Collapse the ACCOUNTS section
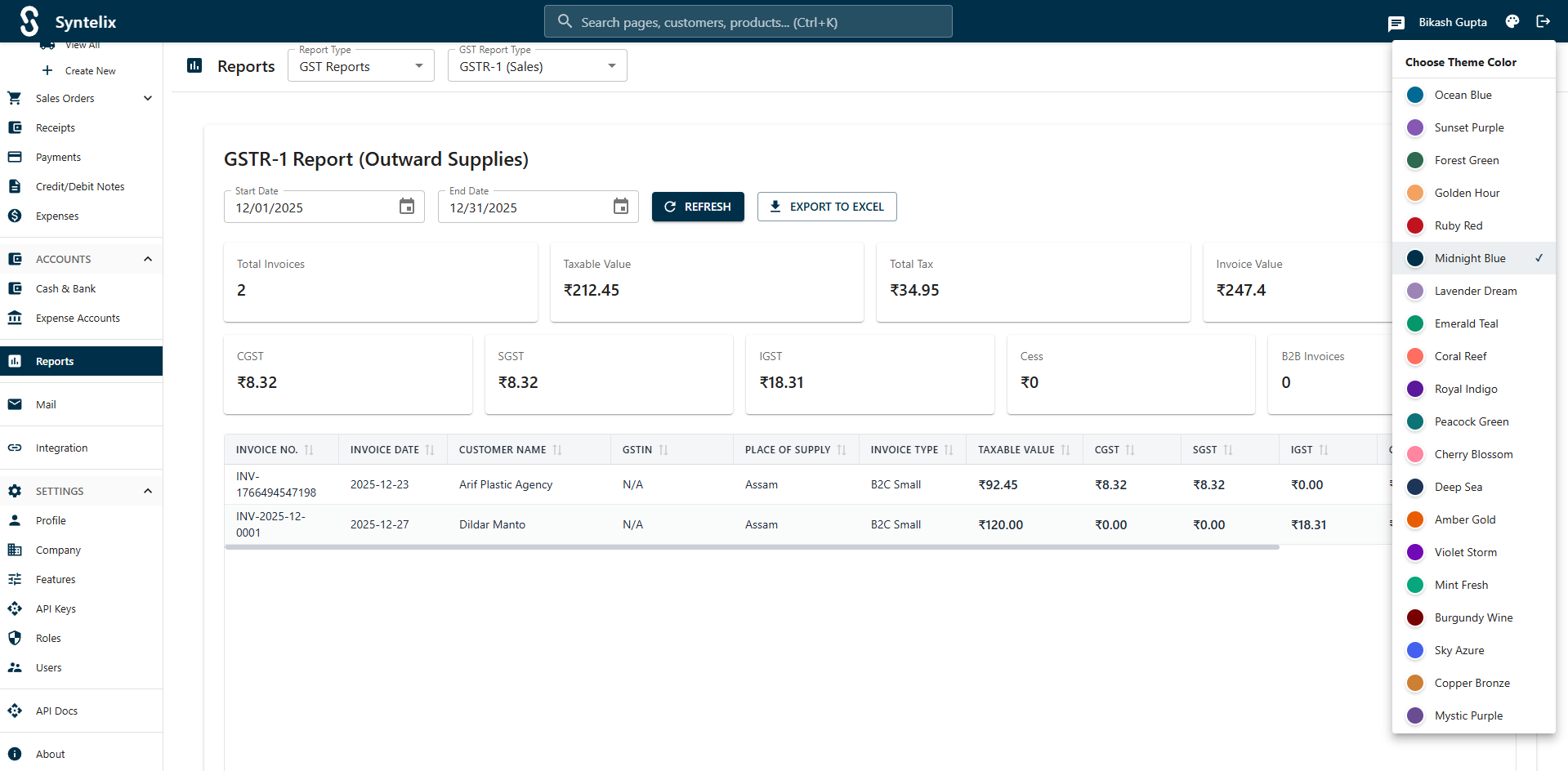 148,259
